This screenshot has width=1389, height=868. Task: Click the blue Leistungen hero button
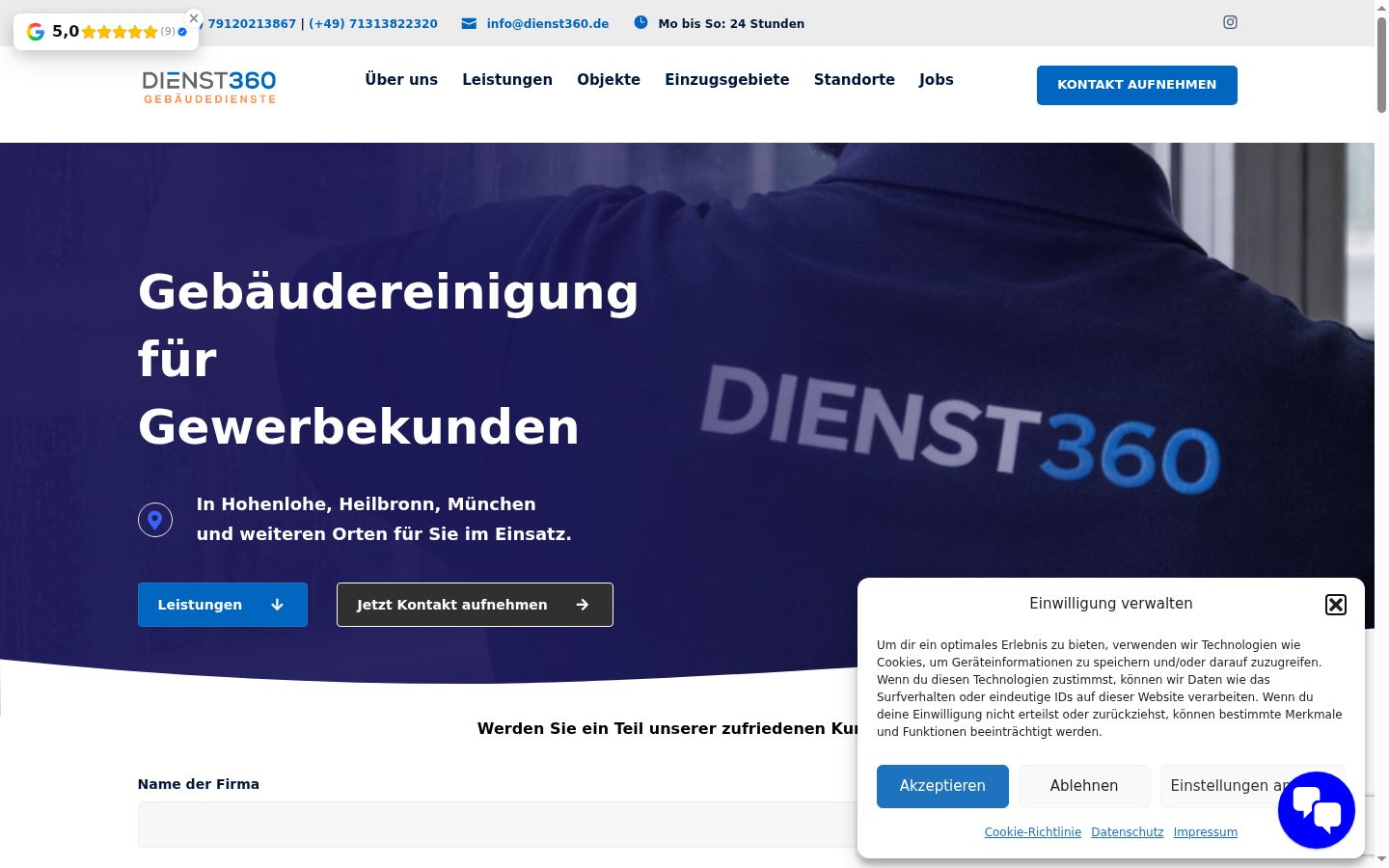coord(223,605)
